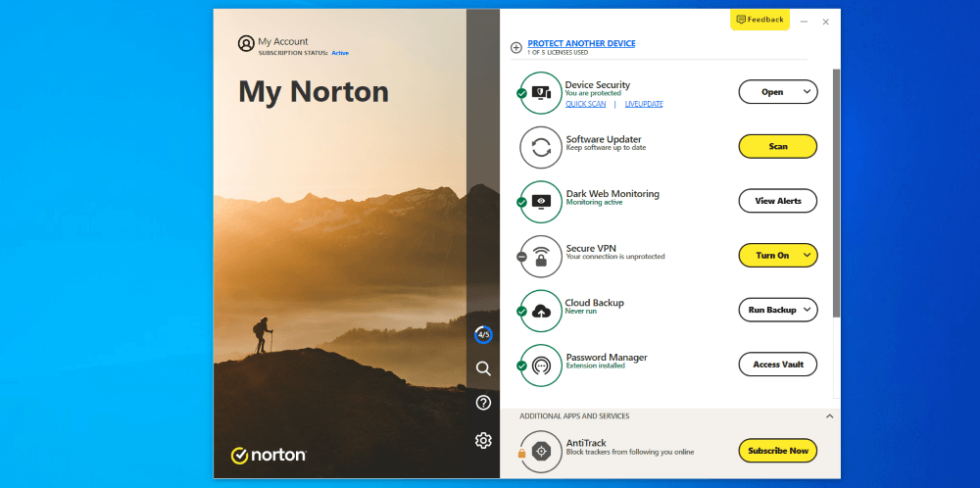This screenshot has width=980, height=488.
Task: Click the Quick Scan link
Action: [x=586, y=104]
